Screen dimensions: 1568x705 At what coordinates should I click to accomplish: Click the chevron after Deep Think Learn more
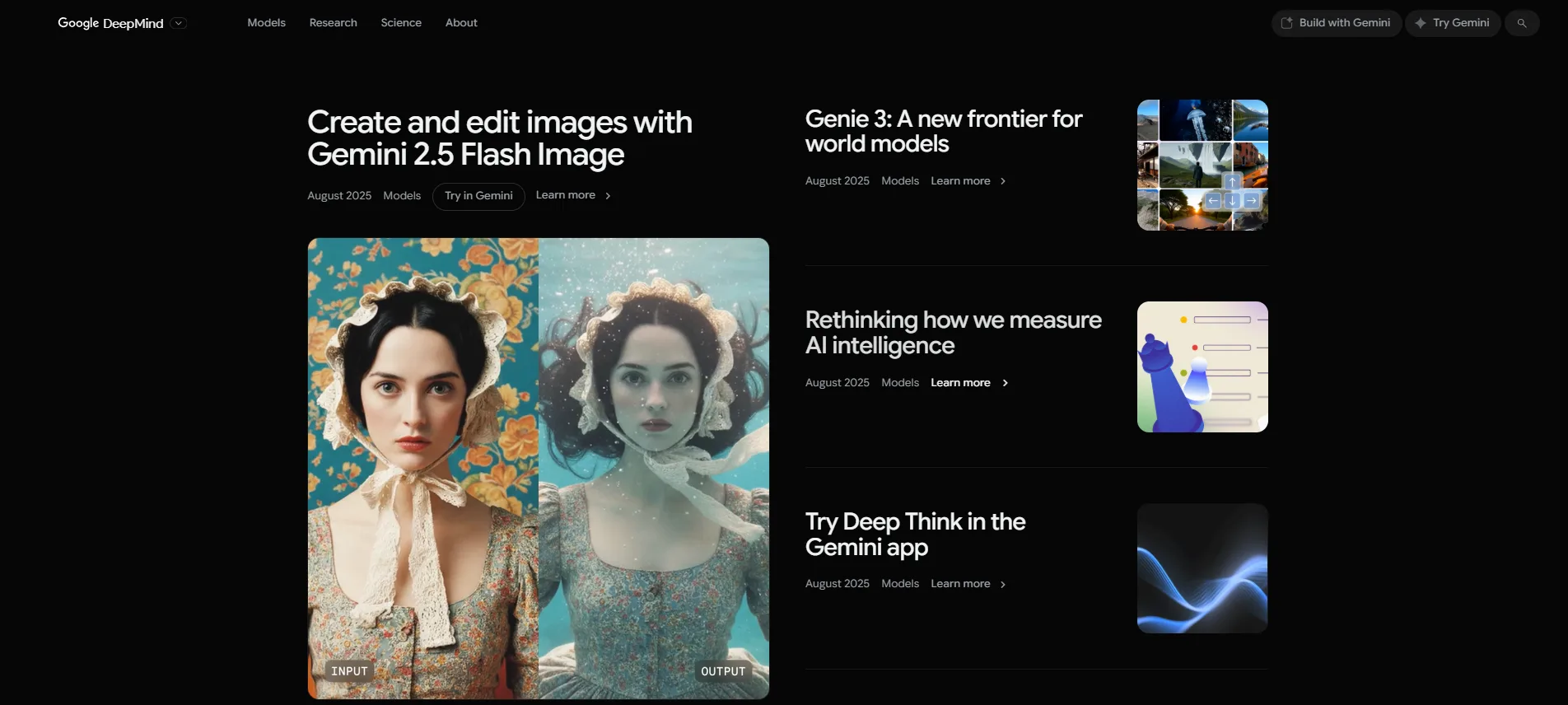(x=1003, y=585)
